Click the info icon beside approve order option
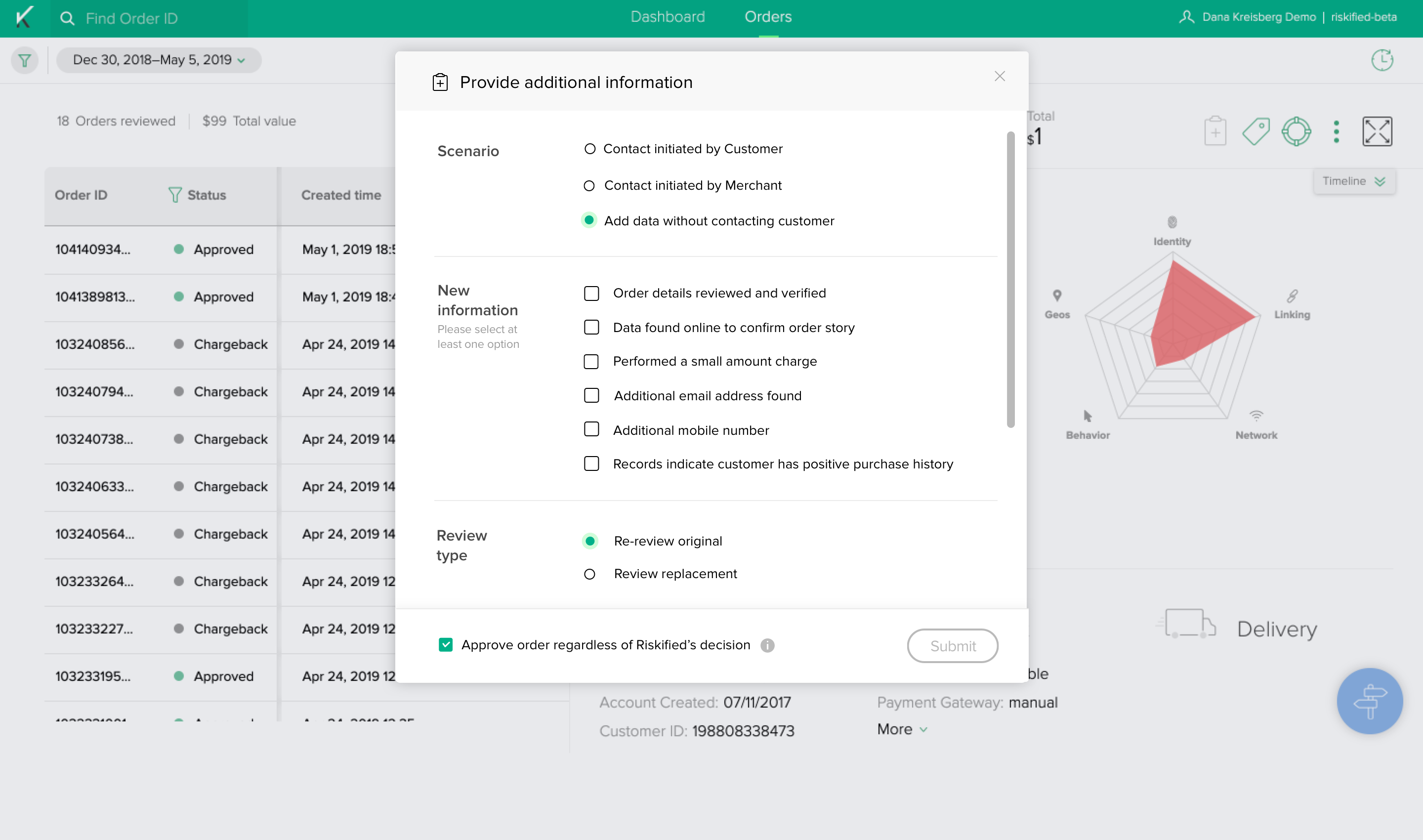The image size is (1423, 840). point(767,645)
